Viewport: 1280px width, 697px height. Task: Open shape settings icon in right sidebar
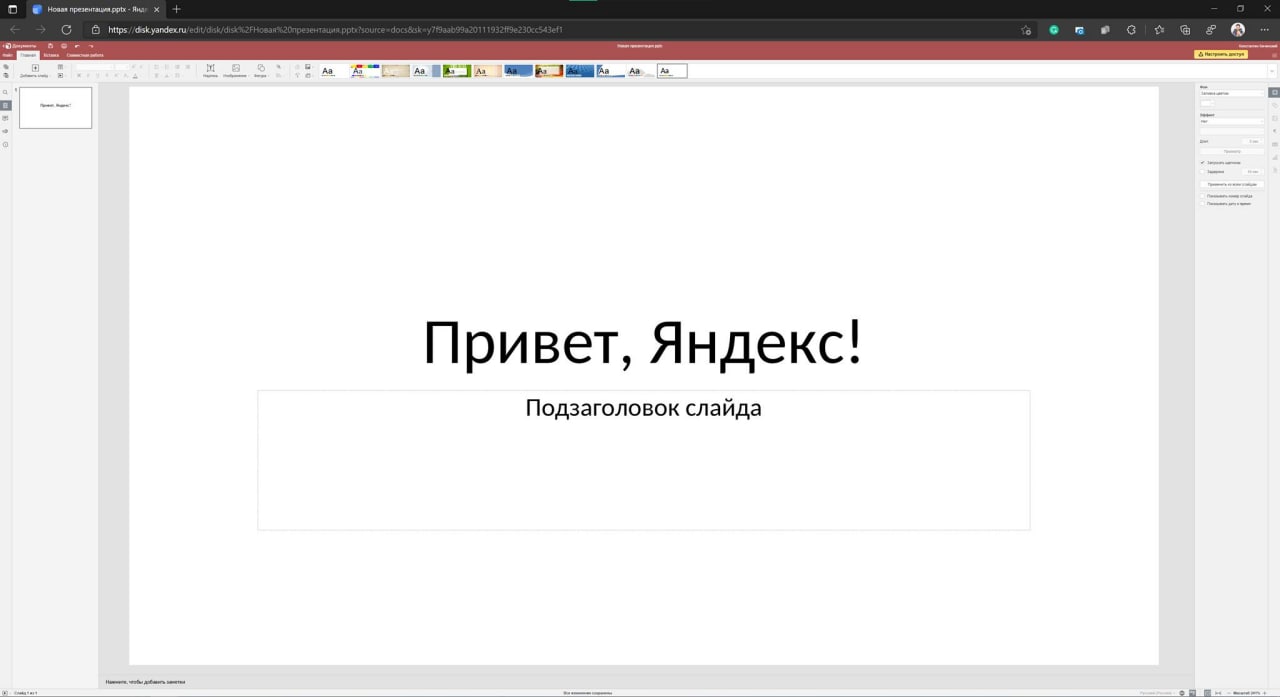1274,105
